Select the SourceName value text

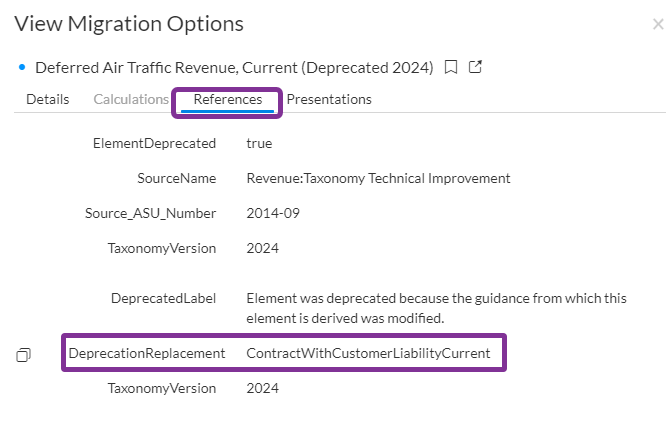378,178
